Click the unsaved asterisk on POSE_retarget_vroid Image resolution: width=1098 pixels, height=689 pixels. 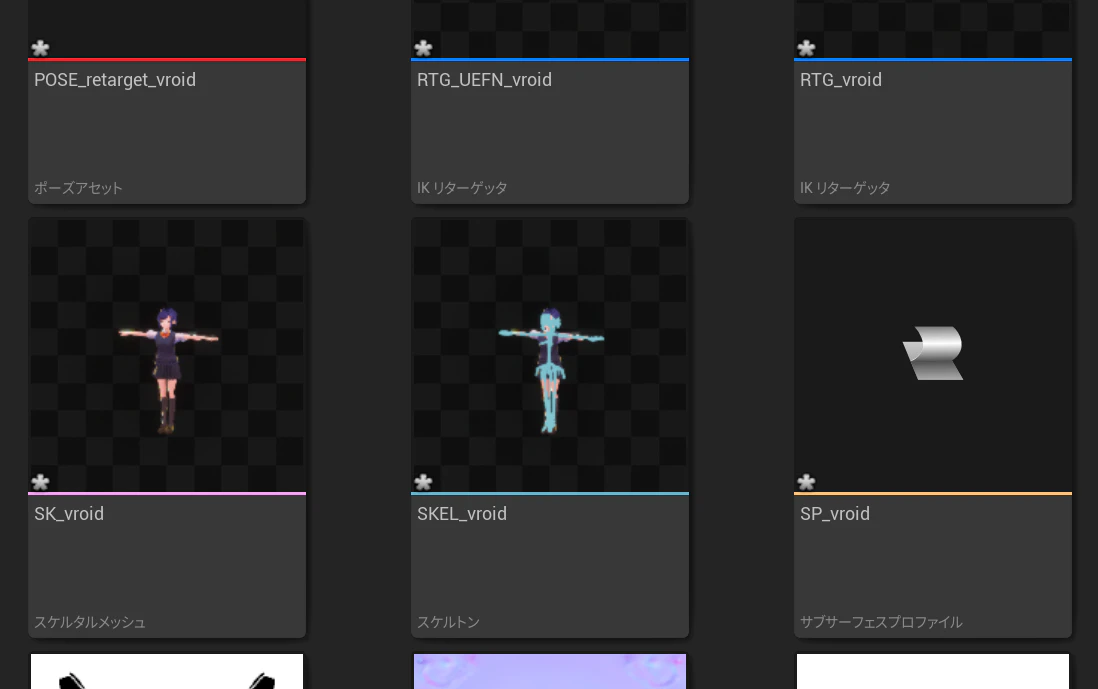pyautogui.click(x=41, y=48)
